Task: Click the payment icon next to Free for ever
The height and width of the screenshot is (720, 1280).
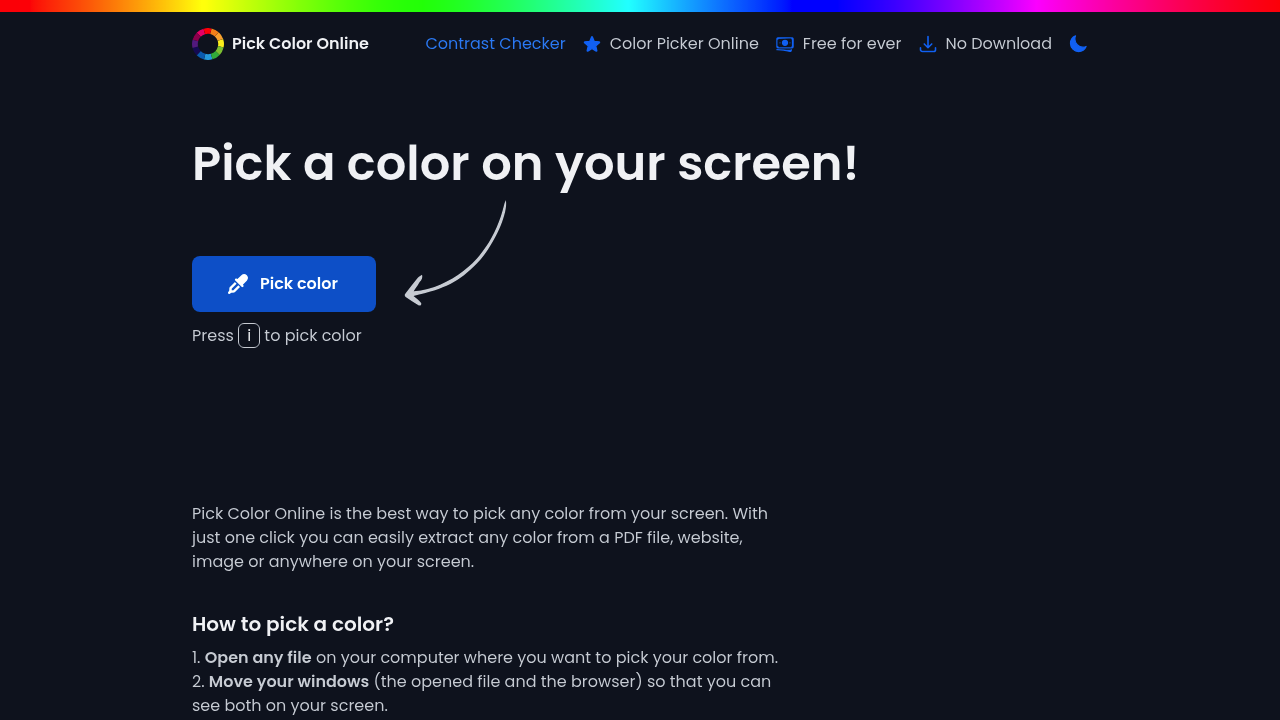Action: pos(784,44)
